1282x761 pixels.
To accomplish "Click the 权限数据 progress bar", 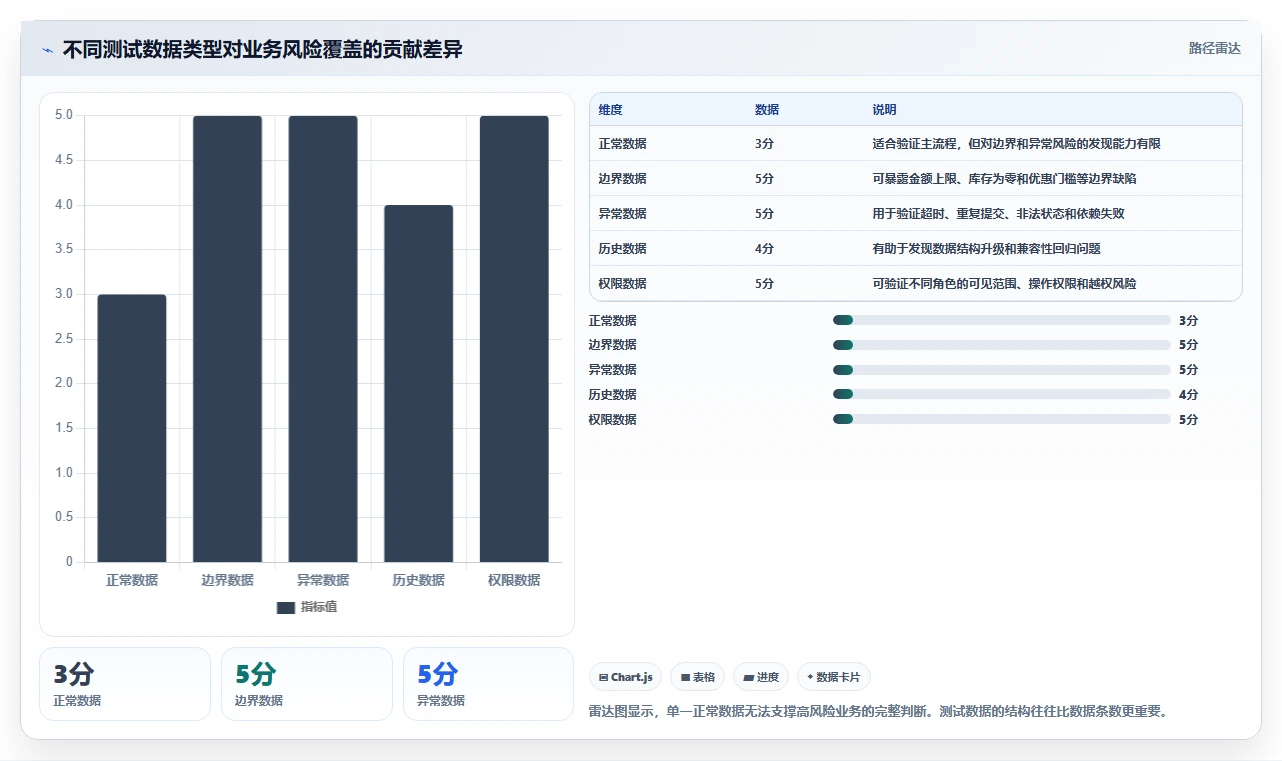I will pos(1001,420).
